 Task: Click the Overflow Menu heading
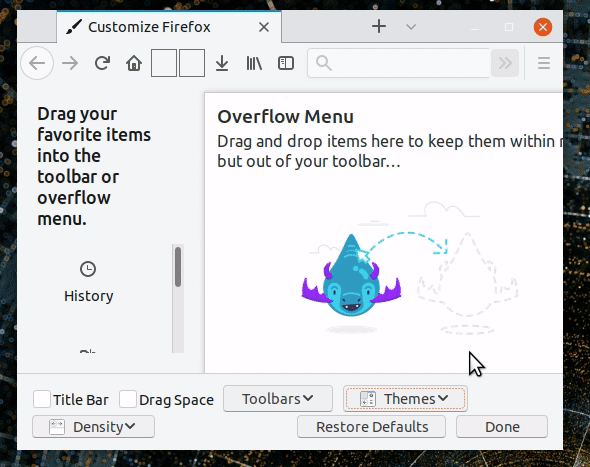pos(285,117)
